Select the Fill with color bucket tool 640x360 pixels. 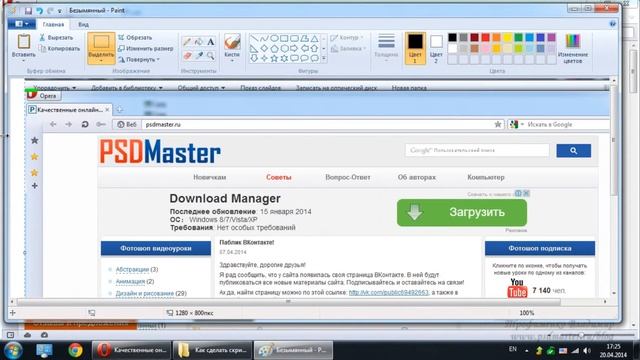[199, 42]
